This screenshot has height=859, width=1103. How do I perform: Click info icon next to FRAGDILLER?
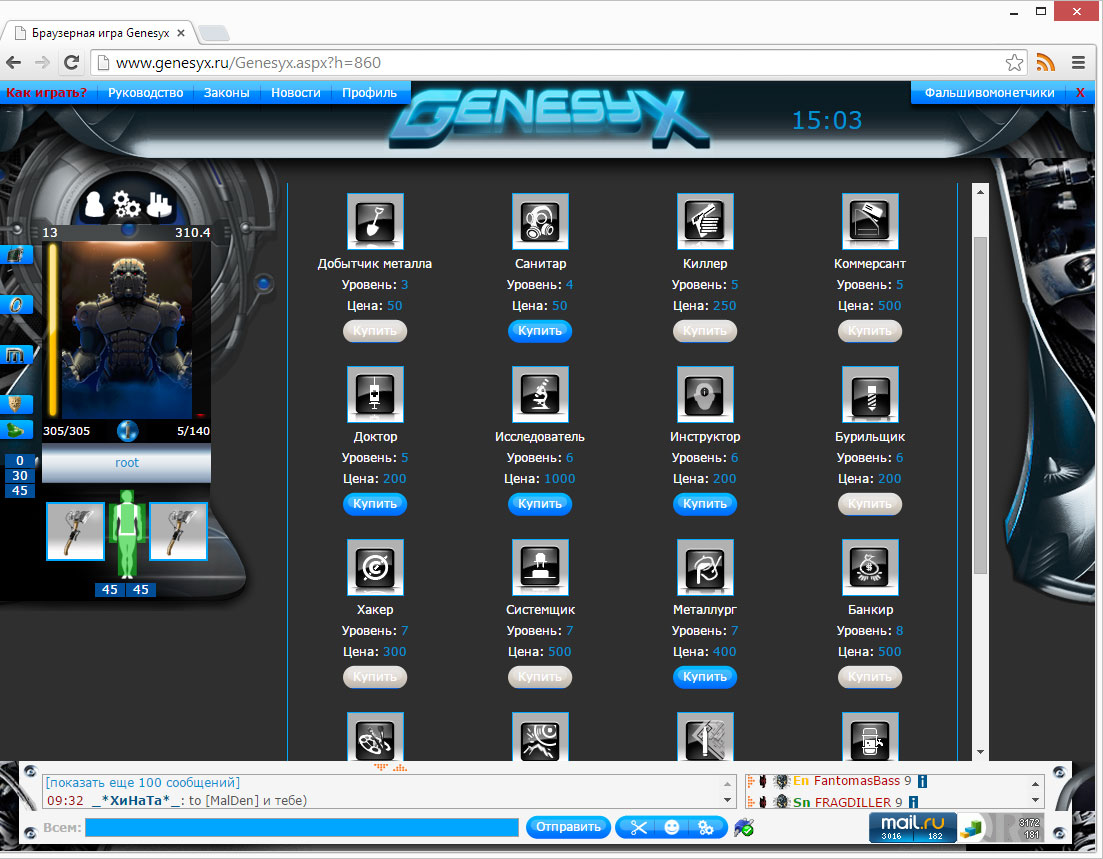point(913,802)
